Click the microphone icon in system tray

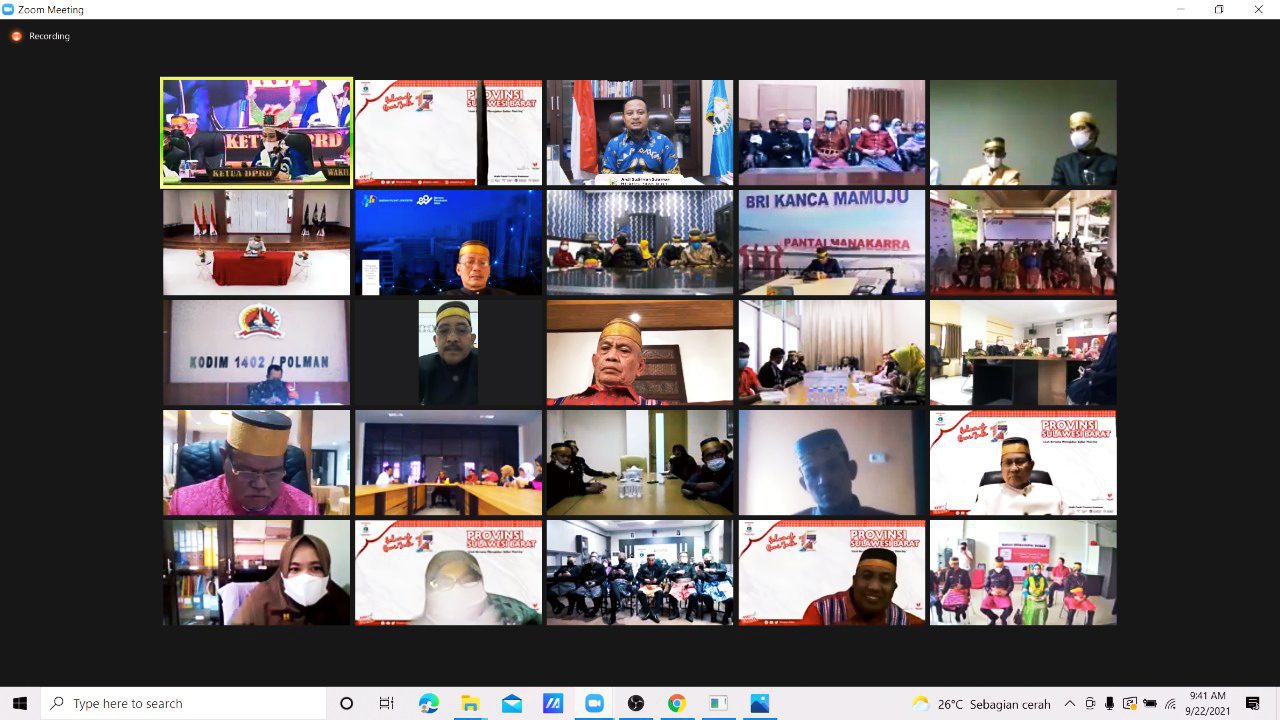[x=1110, y=704]
